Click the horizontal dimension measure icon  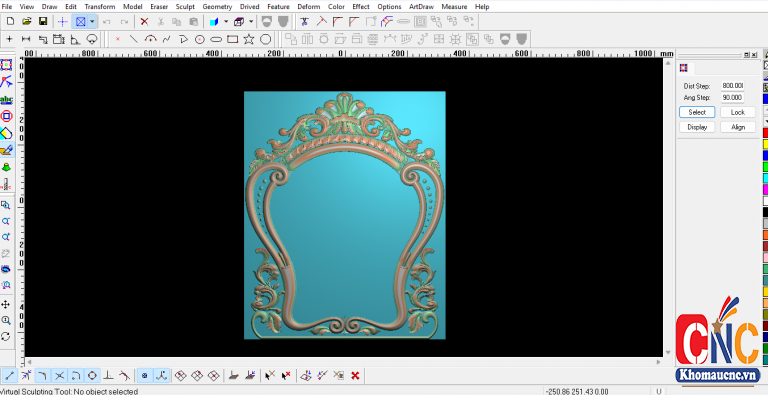(26, 39)
